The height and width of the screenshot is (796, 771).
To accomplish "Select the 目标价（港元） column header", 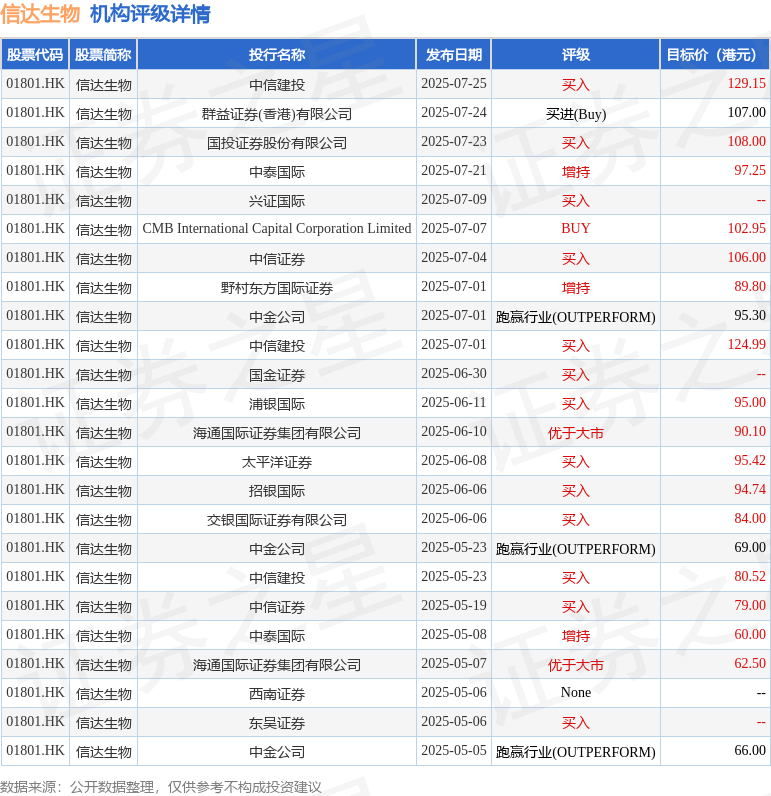I will coord(715,54).
